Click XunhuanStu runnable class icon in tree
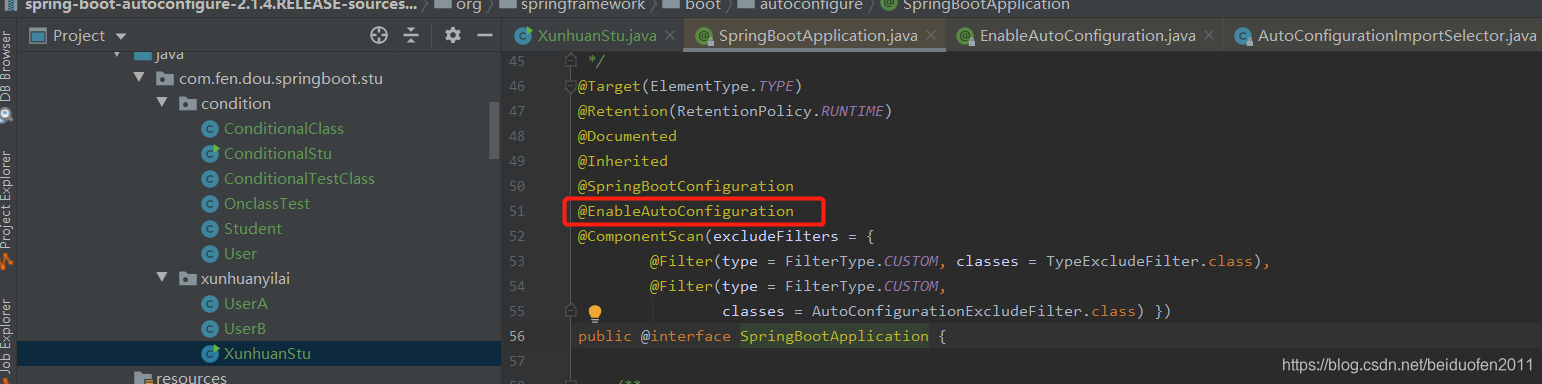The height and width of the screenshot is (384, 1542). click(x=210, y=354)
